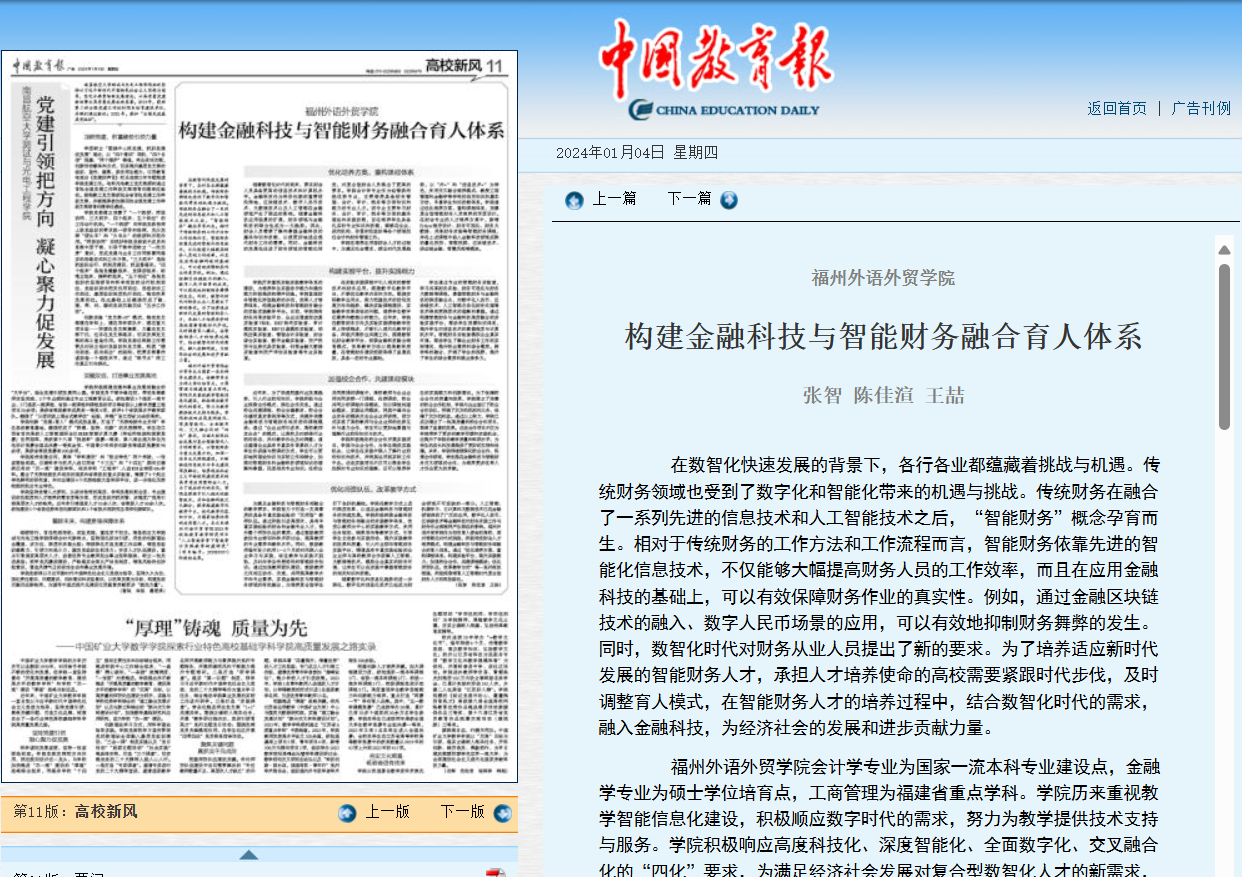Click the previous article arrow icon
1242x877 pixels.
574,200
